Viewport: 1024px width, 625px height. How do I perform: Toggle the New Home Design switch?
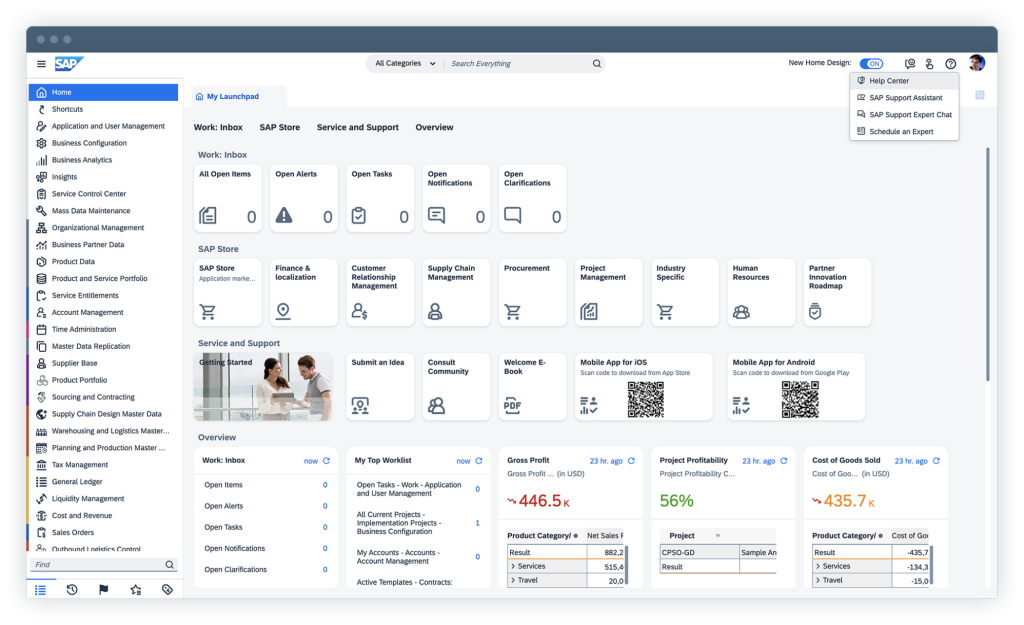coord(871,63)
